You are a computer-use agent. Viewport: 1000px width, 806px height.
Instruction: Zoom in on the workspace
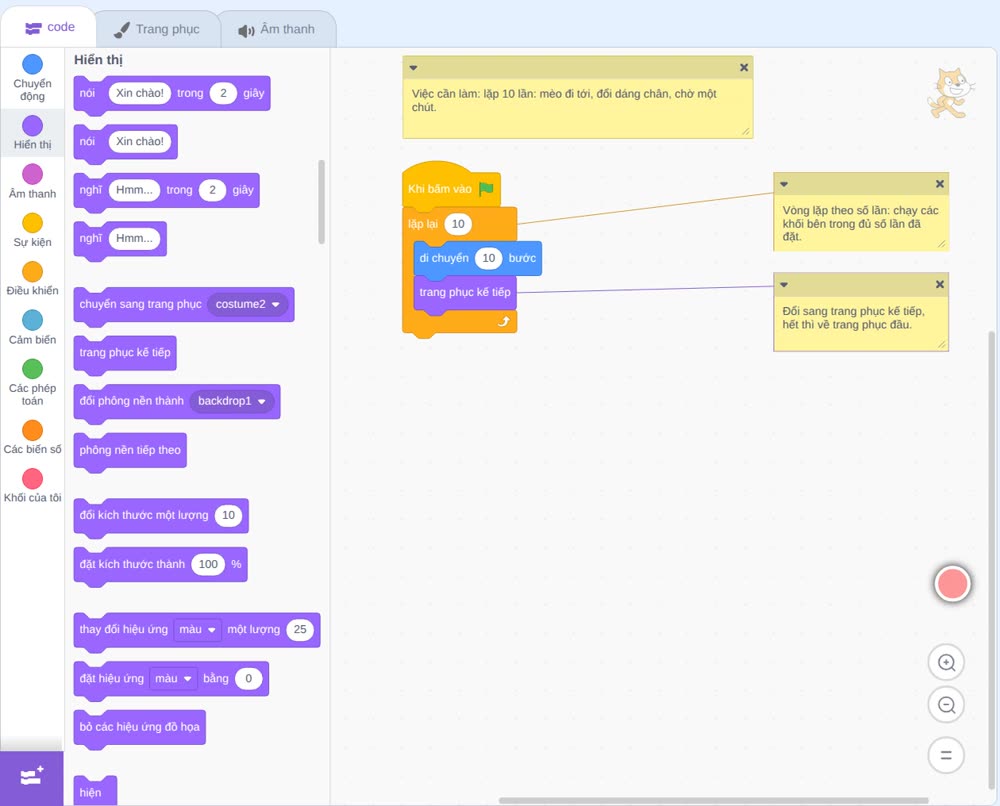(x=946, y=663)
